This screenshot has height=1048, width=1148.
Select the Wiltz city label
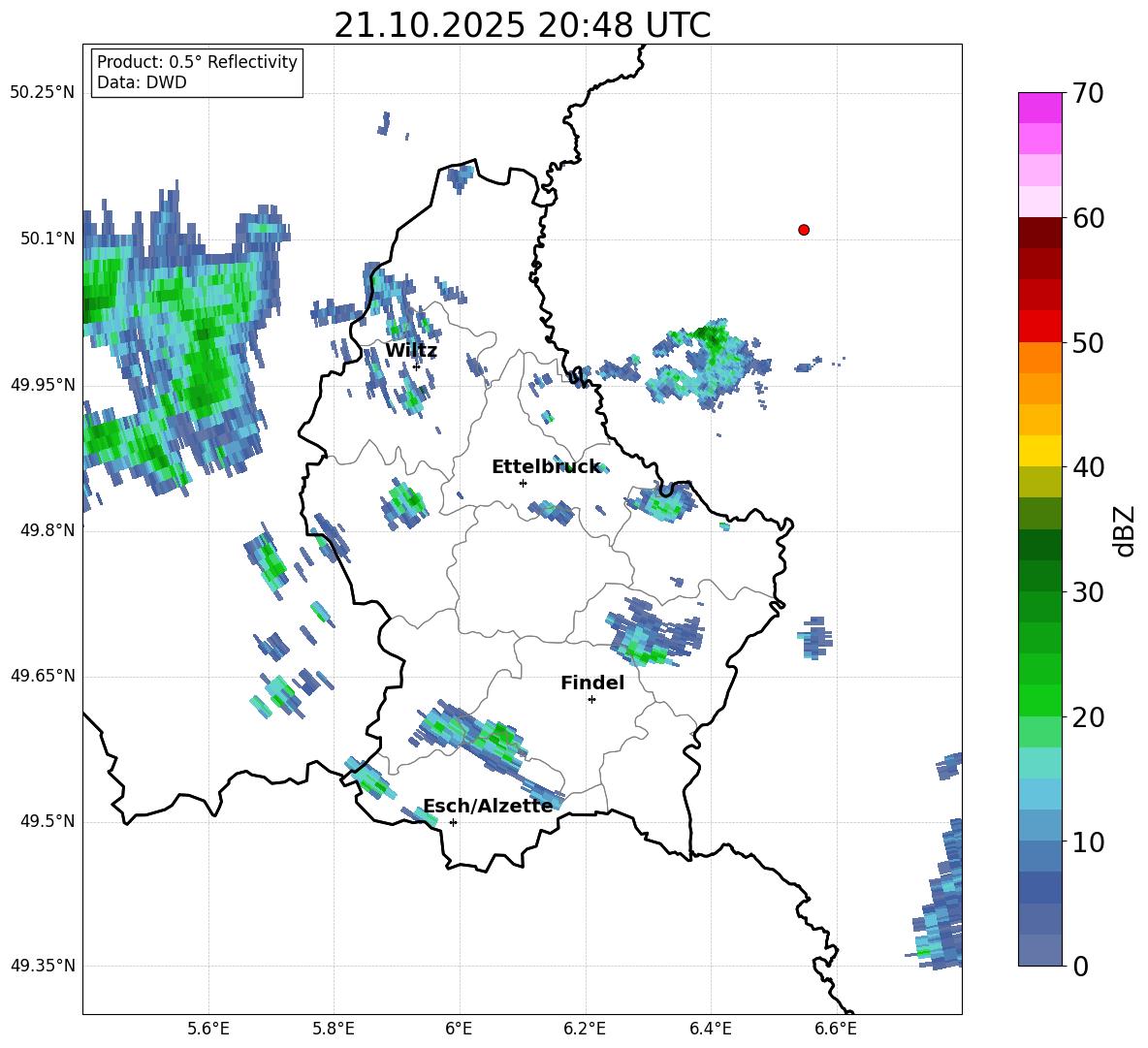pyautogui.click(x=411, y=351)
